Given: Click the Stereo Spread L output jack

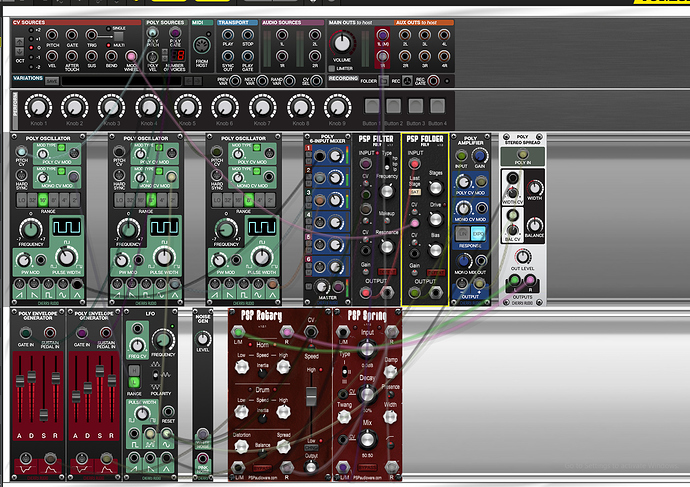Looking at the screenshot, I should [514, 280].
